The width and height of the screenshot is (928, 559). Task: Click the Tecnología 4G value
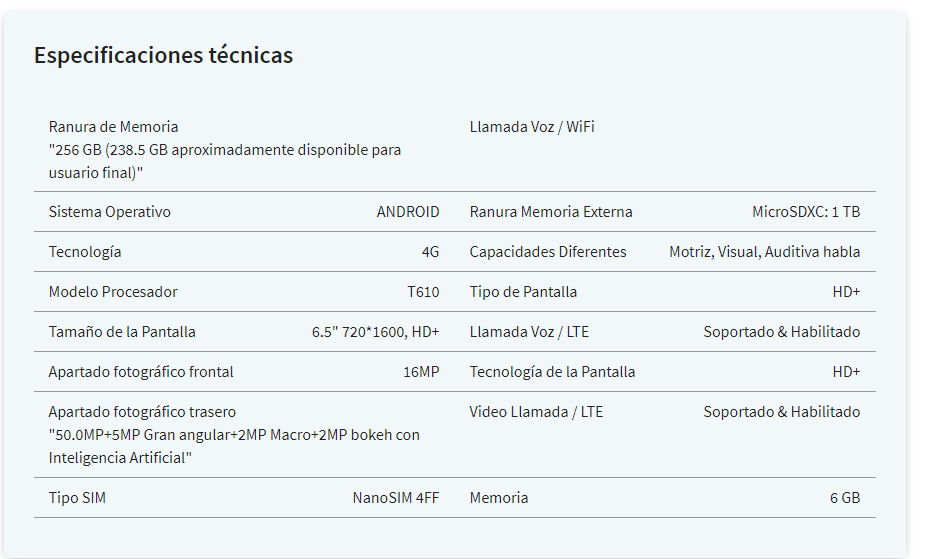pos(430,252)
